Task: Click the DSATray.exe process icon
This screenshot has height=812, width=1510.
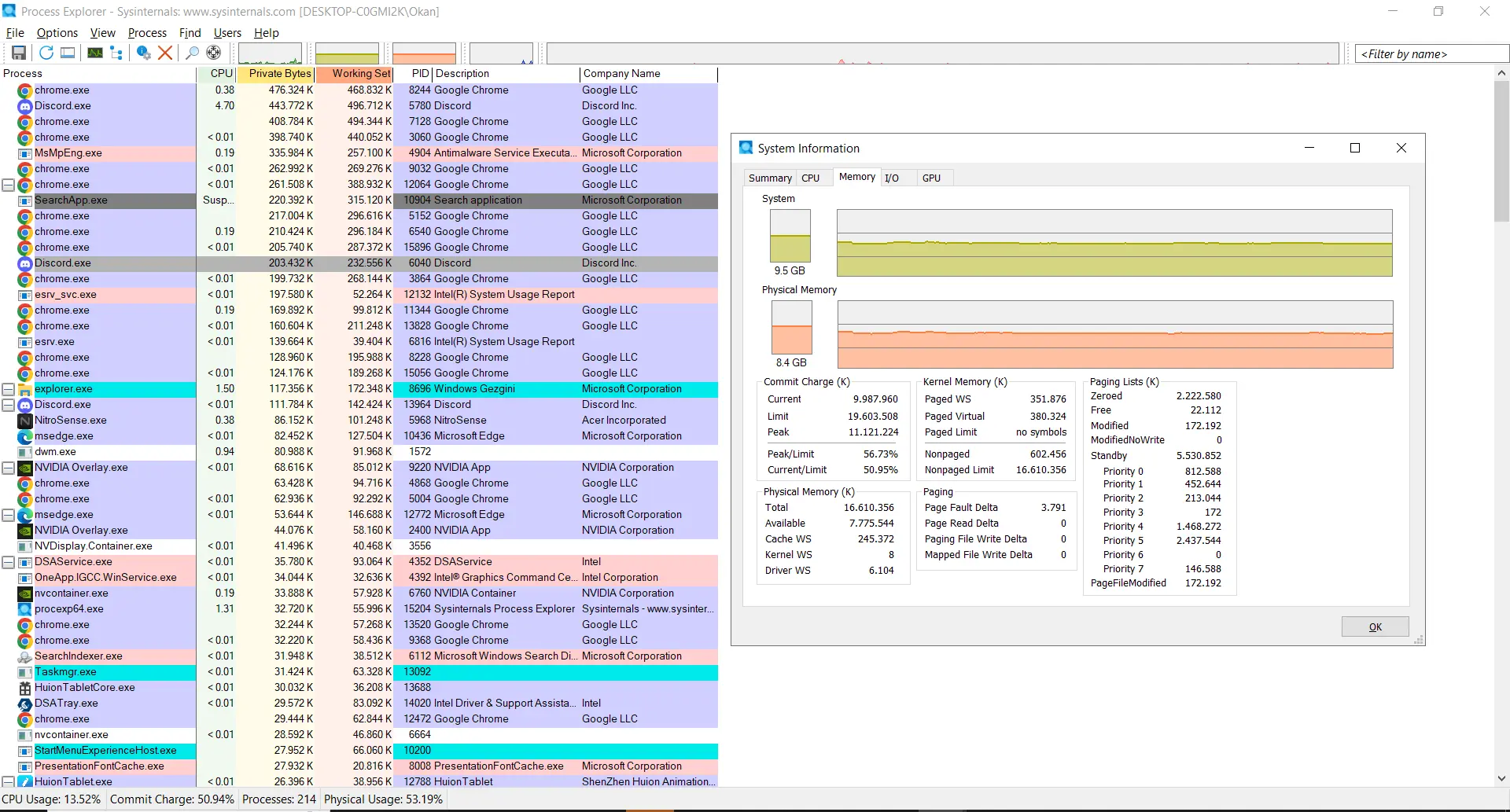Action: [x=25, y=704]
